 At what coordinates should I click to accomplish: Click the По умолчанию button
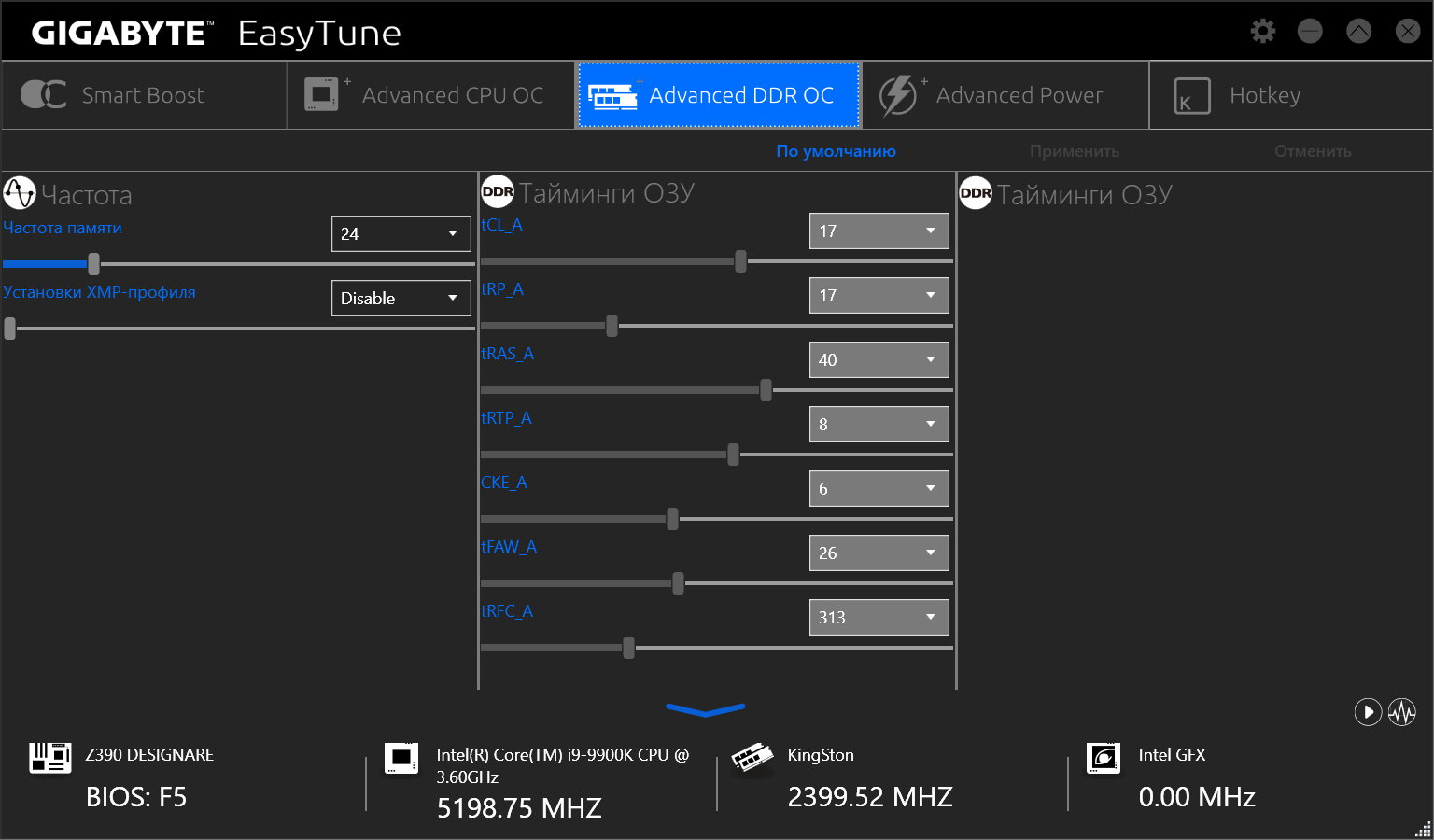(836, 151)
